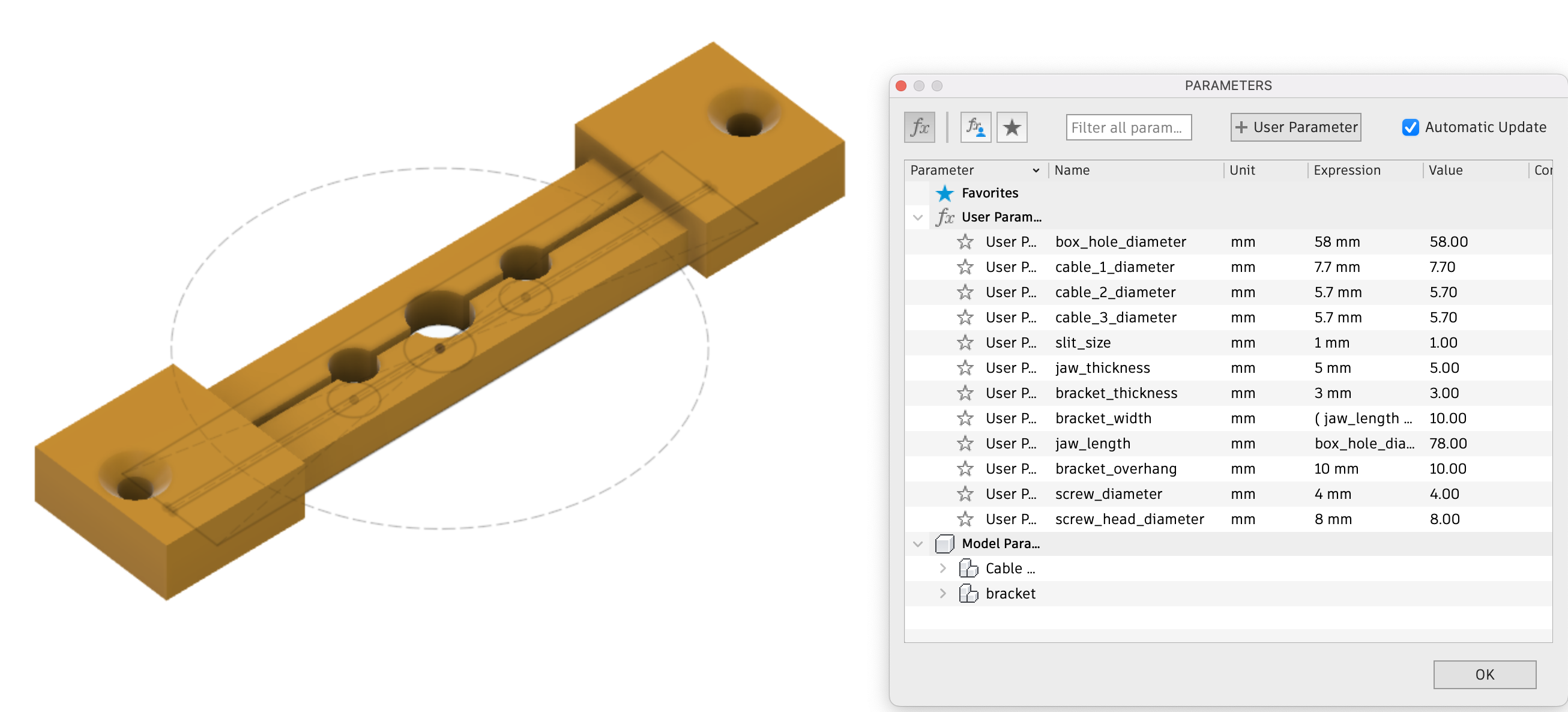The image size is (1568, 712).
Task: Click the bracket component icon
Action: [968, 593]
